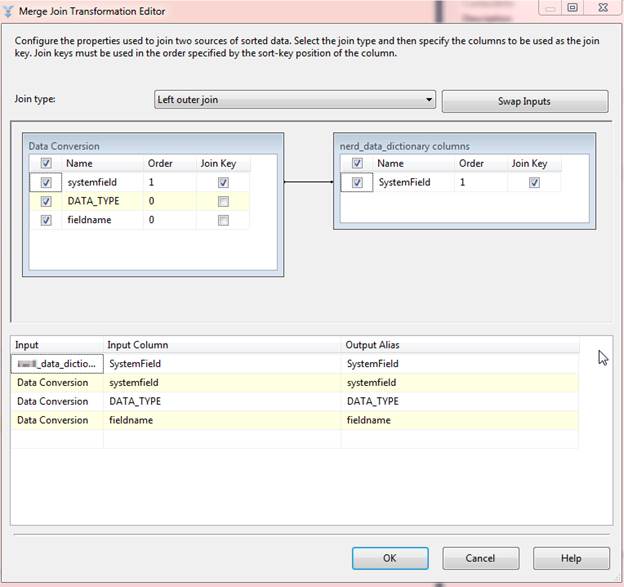Select the input dropdown cell in first row
This screenshot has height=587, width=624.
click(x=57, y=364)
